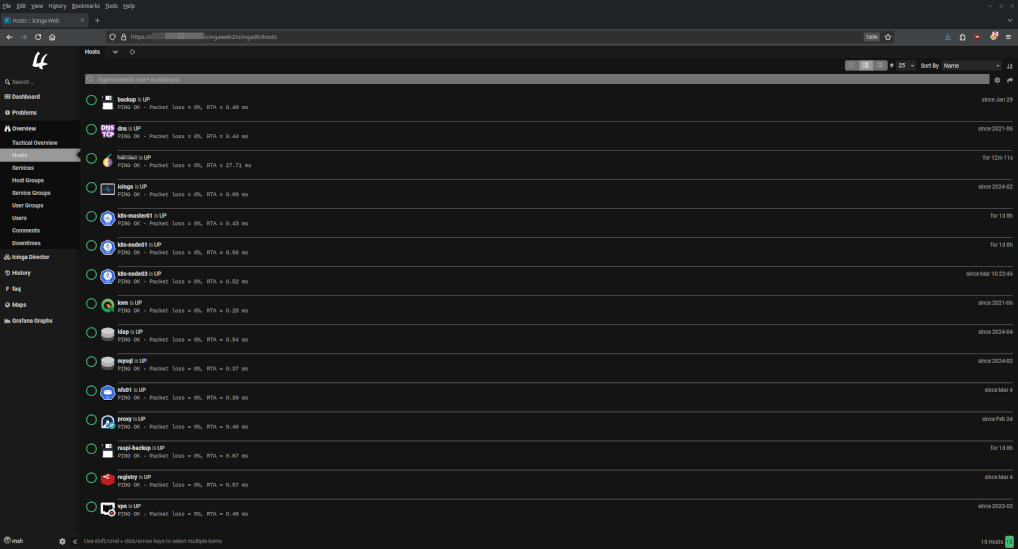Open the page size dropdown showing 25
Viewport: 1018px width, 549px height.
click(x=905, y=65)
